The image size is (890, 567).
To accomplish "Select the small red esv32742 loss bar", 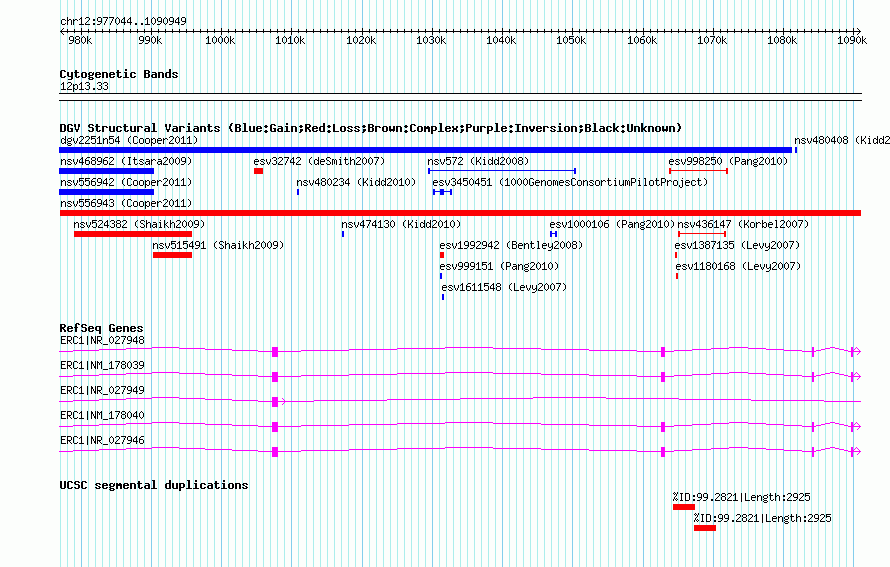I will coord(258,171).
